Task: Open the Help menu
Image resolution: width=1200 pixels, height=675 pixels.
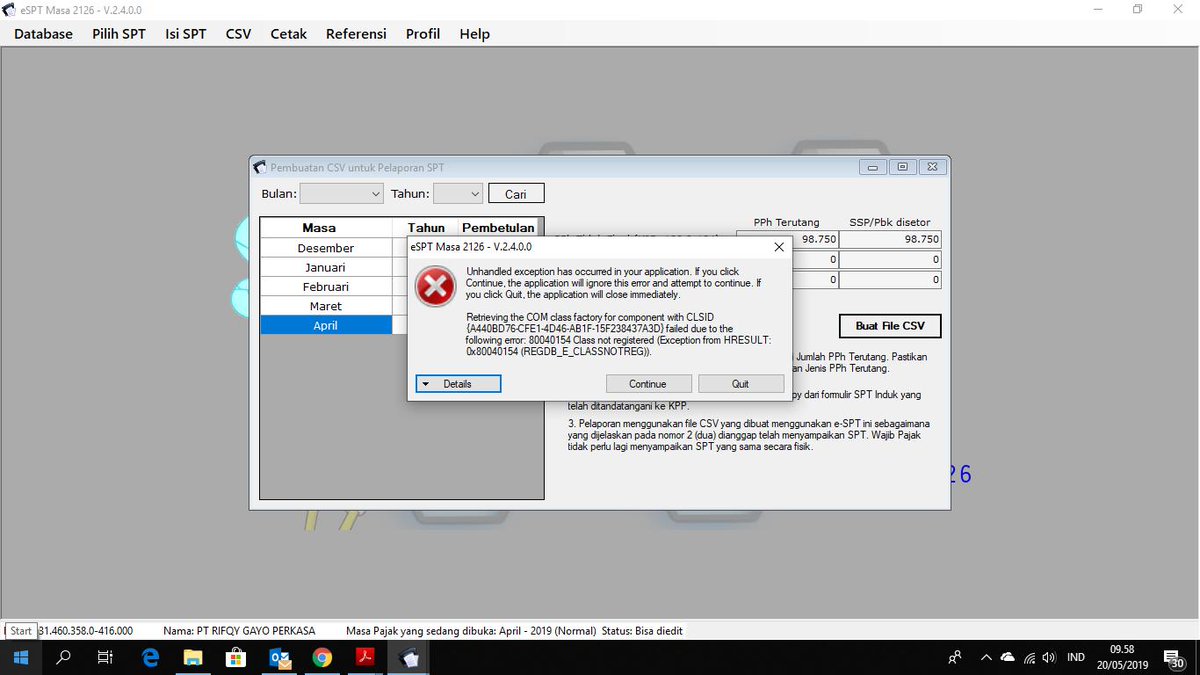Action: tap(475, 34)
